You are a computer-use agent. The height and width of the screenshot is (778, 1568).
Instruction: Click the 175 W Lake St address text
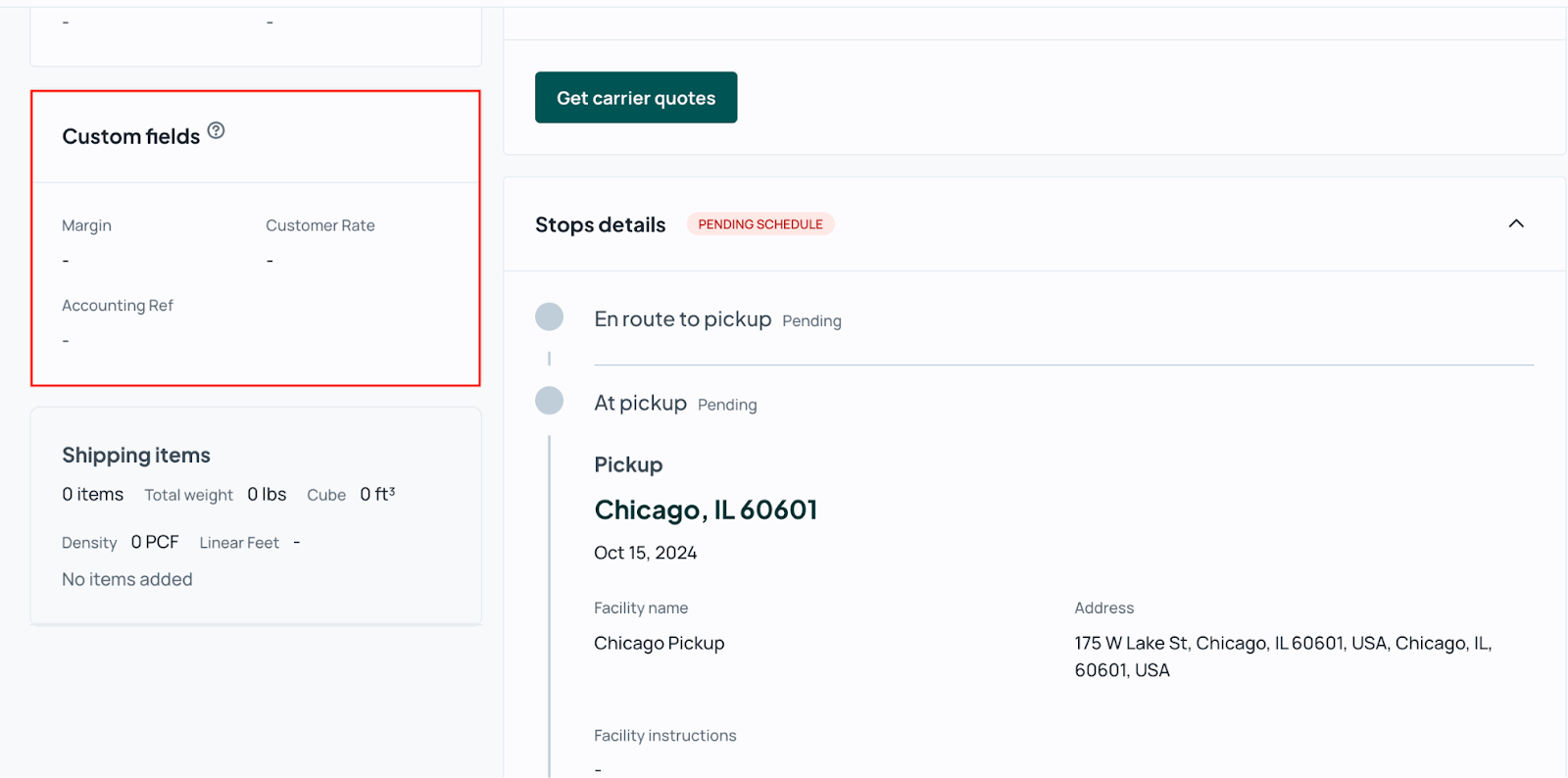point(1283,656)
